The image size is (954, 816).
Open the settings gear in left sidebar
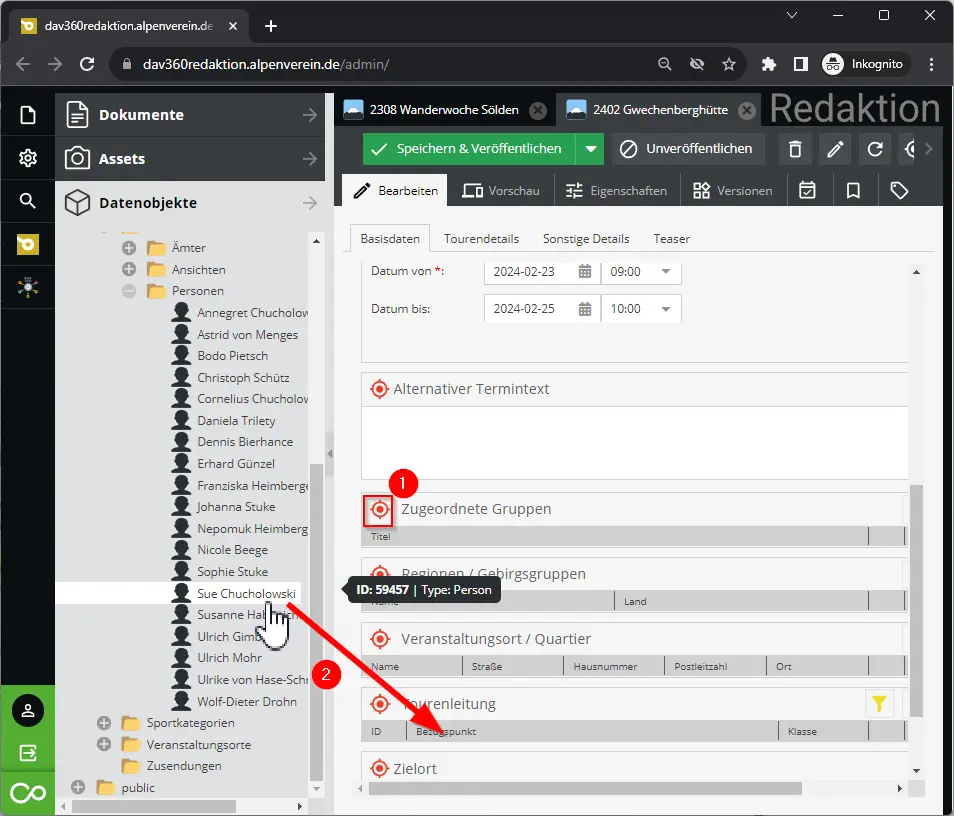pos(28,158)
